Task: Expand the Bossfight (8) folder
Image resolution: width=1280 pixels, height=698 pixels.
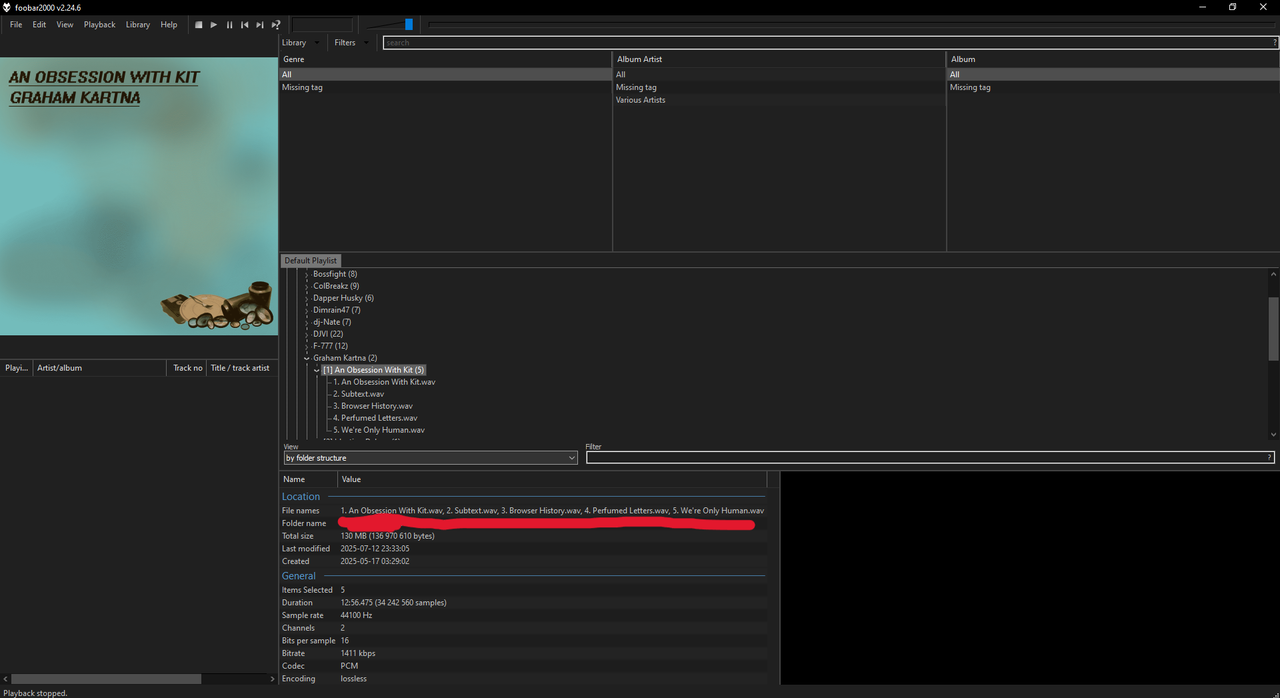Action: click(x=307, y=274)
